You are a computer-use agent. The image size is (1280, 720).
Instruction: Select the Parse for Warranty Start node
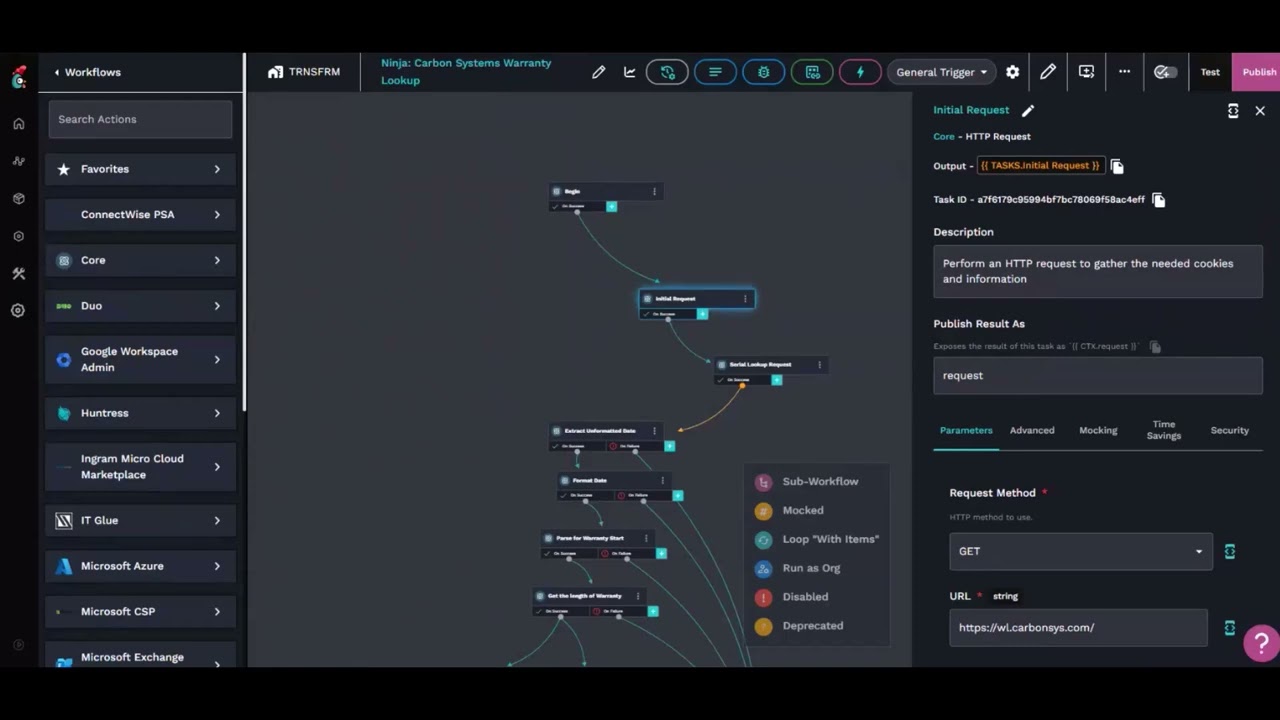coord(597,538)
